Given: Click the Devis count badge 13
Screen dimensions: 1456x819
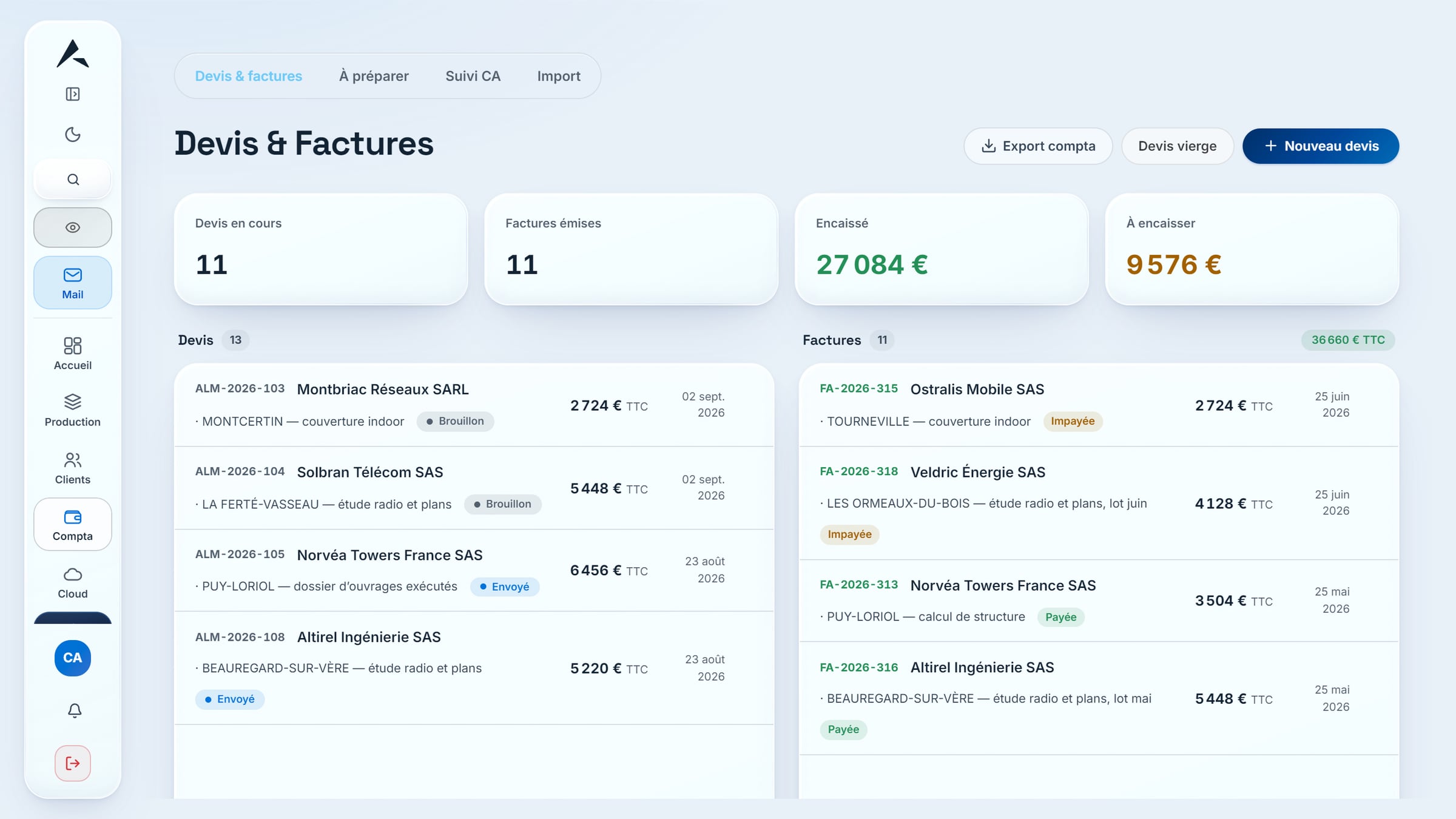Looking at the screenshot, I should (x=235, y=340).
